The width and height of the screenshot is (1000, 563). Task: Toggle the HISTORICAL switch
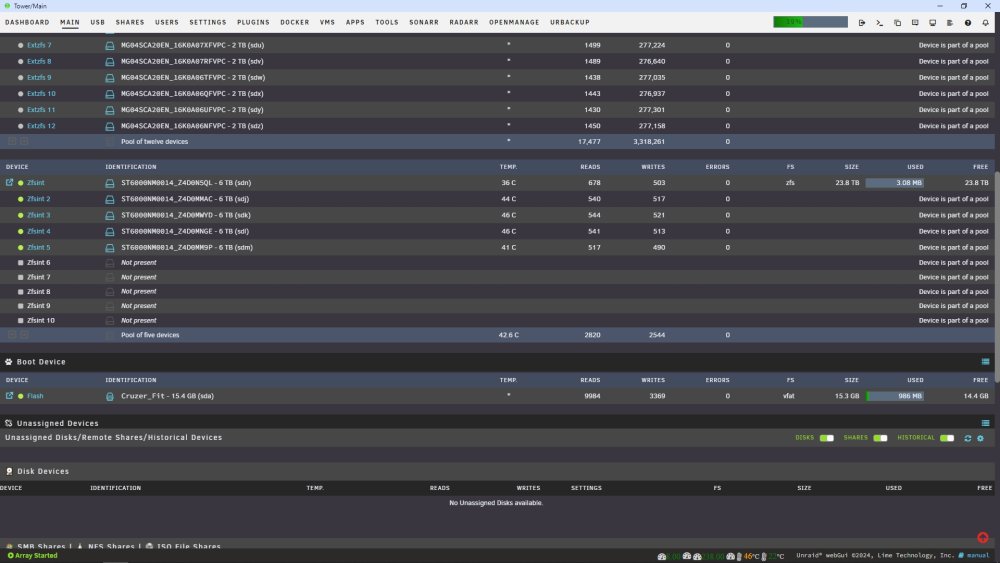(947, 438)
